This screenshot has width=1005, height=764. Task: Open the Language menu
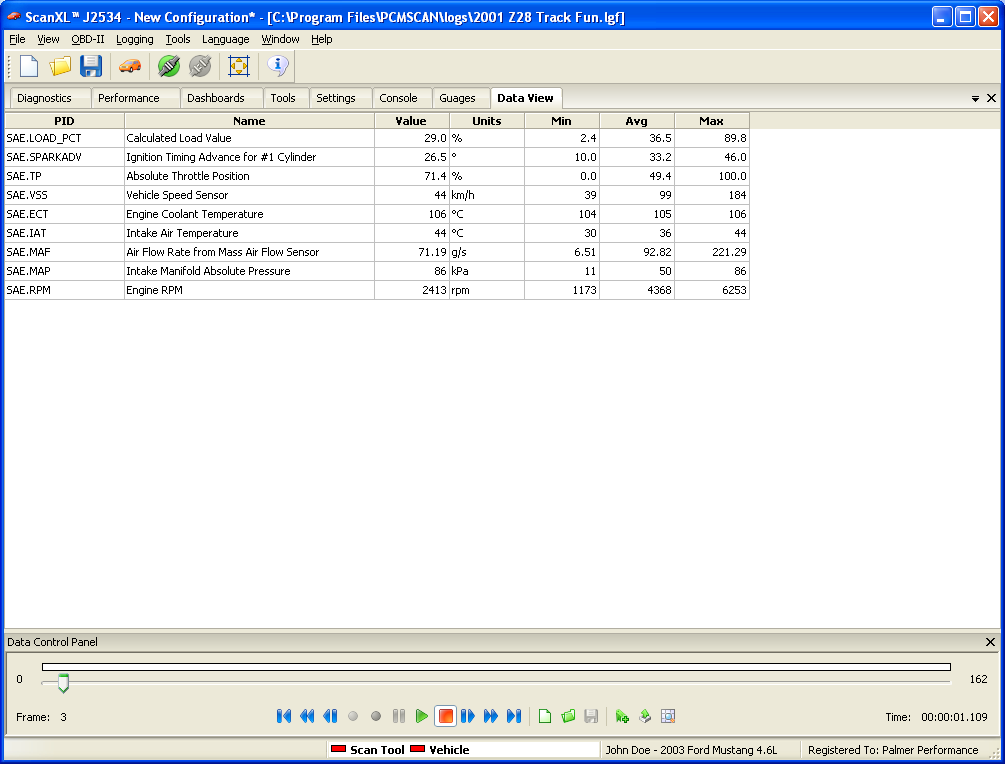click(x=226, y=39)
